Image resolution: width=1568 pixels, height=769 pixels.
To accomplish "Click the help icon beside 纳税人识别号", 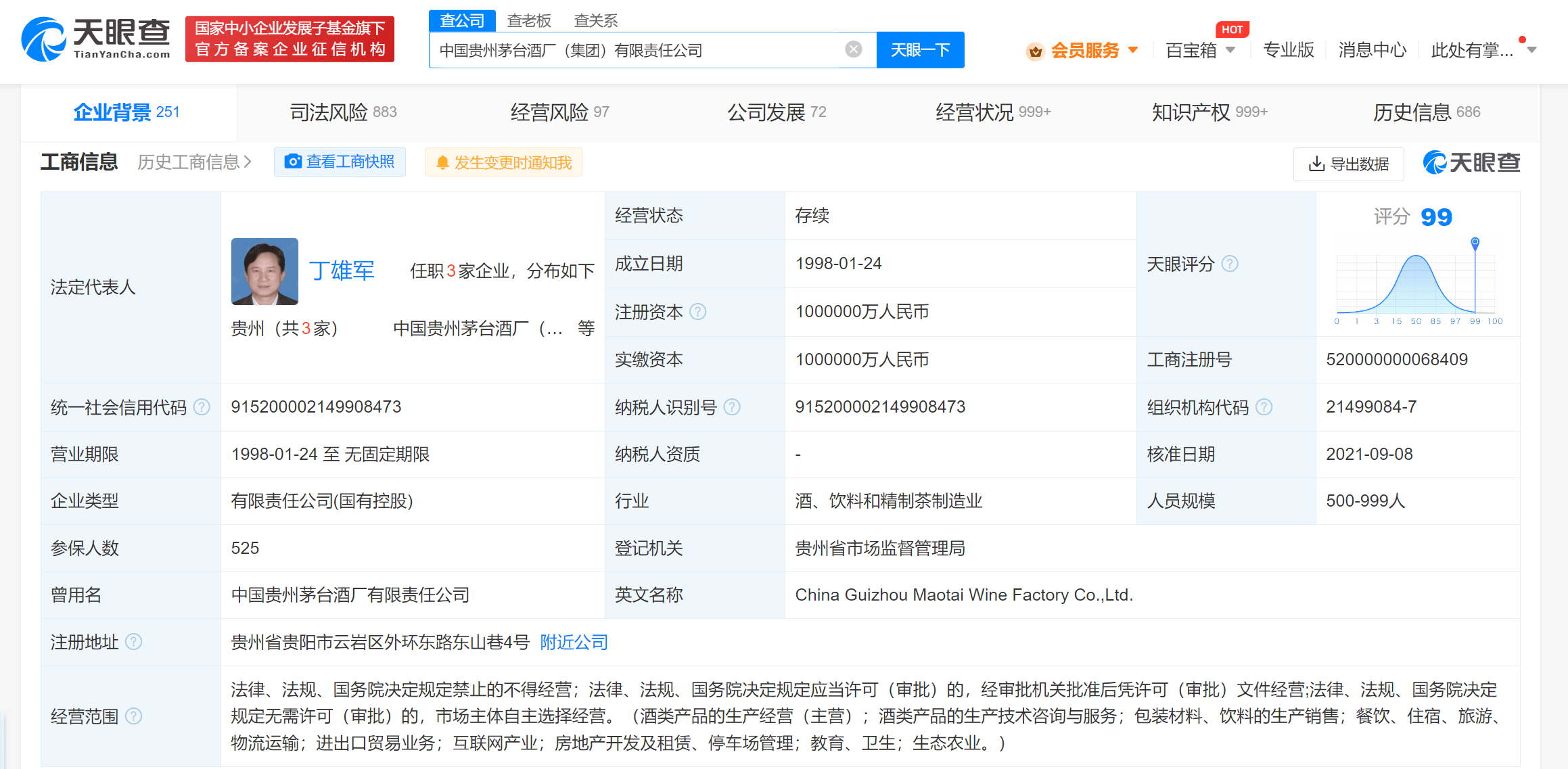I will pos(732,407).
